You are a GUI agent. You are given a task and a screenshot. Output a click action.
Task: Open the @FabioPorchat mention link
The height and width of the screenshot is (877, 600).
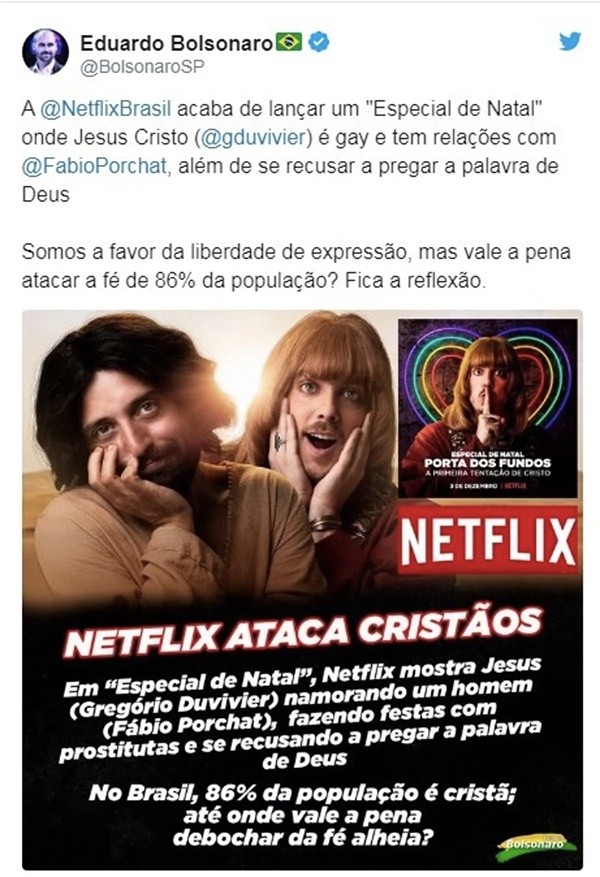(95, 166)
